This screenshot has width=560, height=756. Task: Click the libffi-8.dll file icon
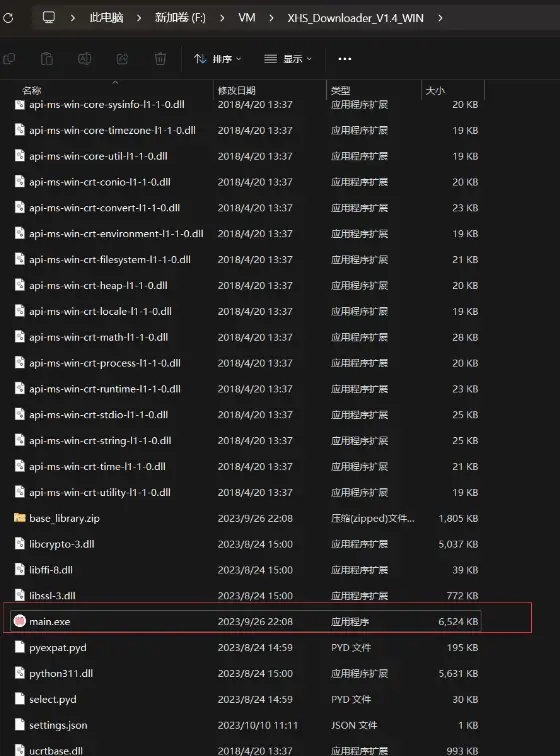click(x=19, y=569)
